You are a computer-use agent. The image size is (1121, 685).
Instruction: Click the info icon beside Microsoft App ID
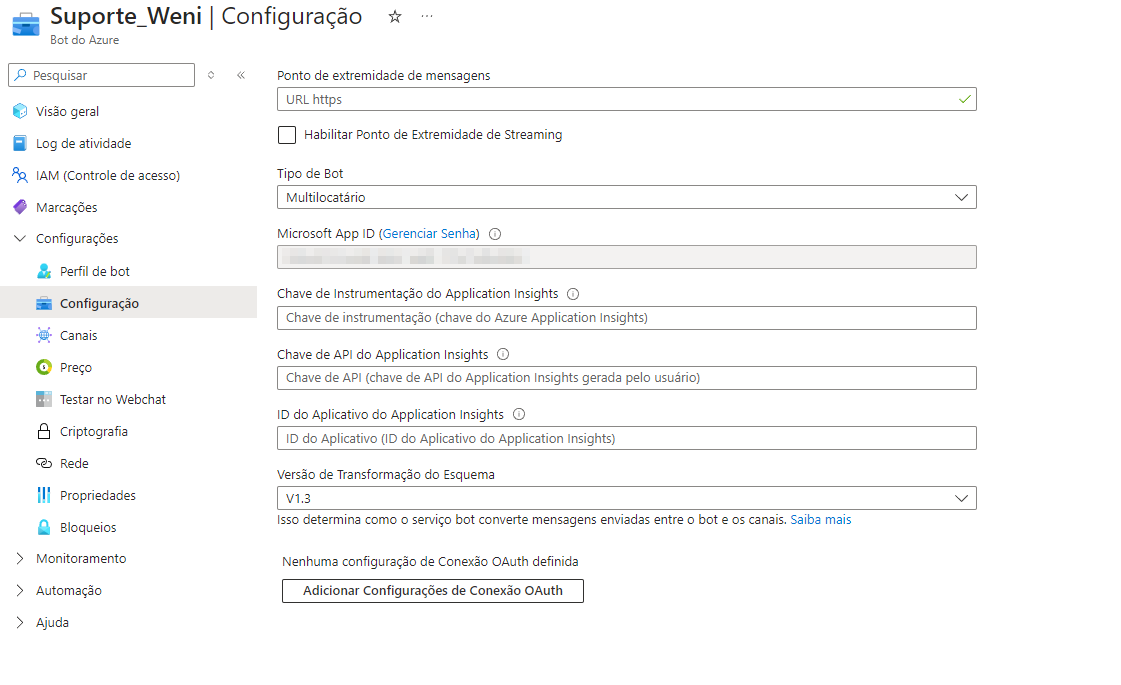click(495, 233)
